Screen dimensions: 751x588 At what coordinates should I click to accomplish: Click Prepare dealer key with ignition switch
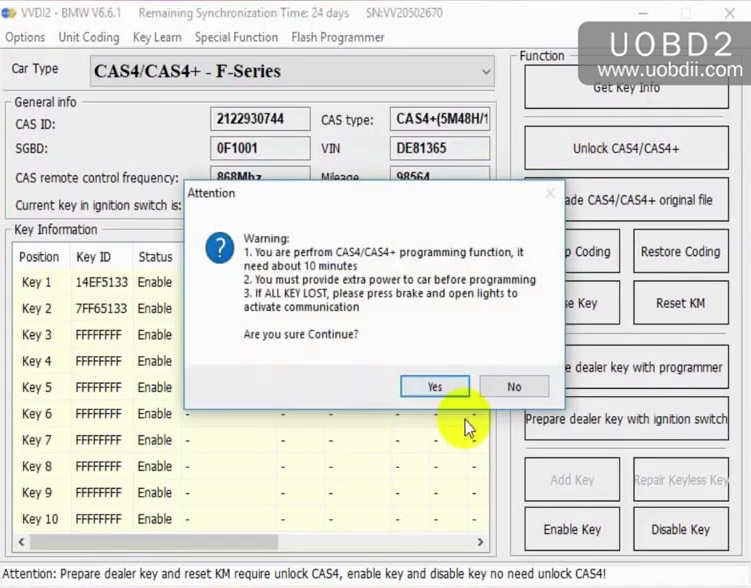coord(626,419)
